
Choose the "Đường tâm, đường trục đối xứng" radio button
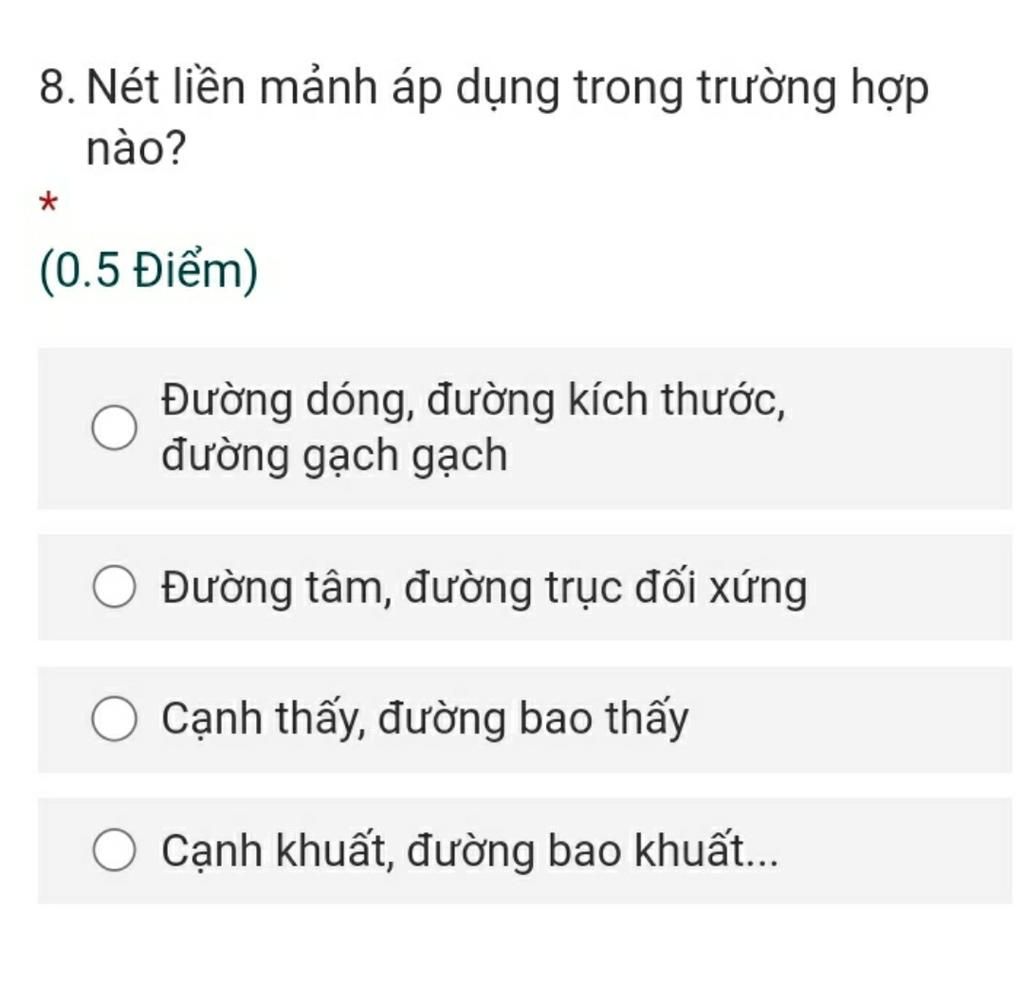point(114,587)
